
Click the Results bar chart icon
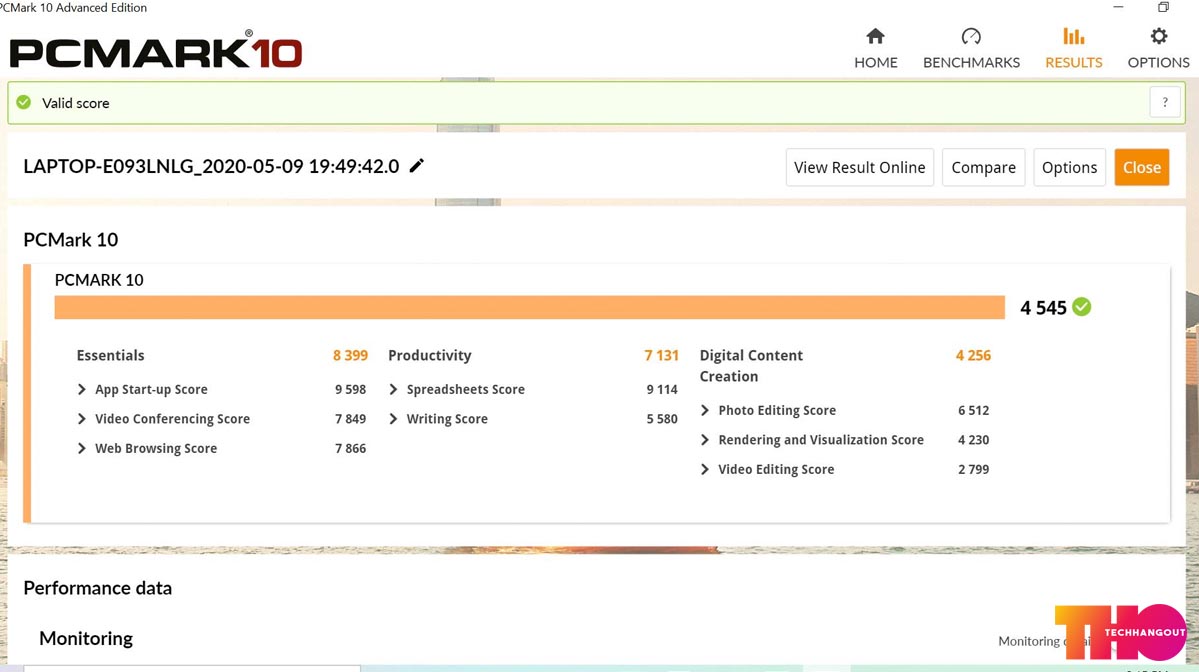pos(1074,36)
